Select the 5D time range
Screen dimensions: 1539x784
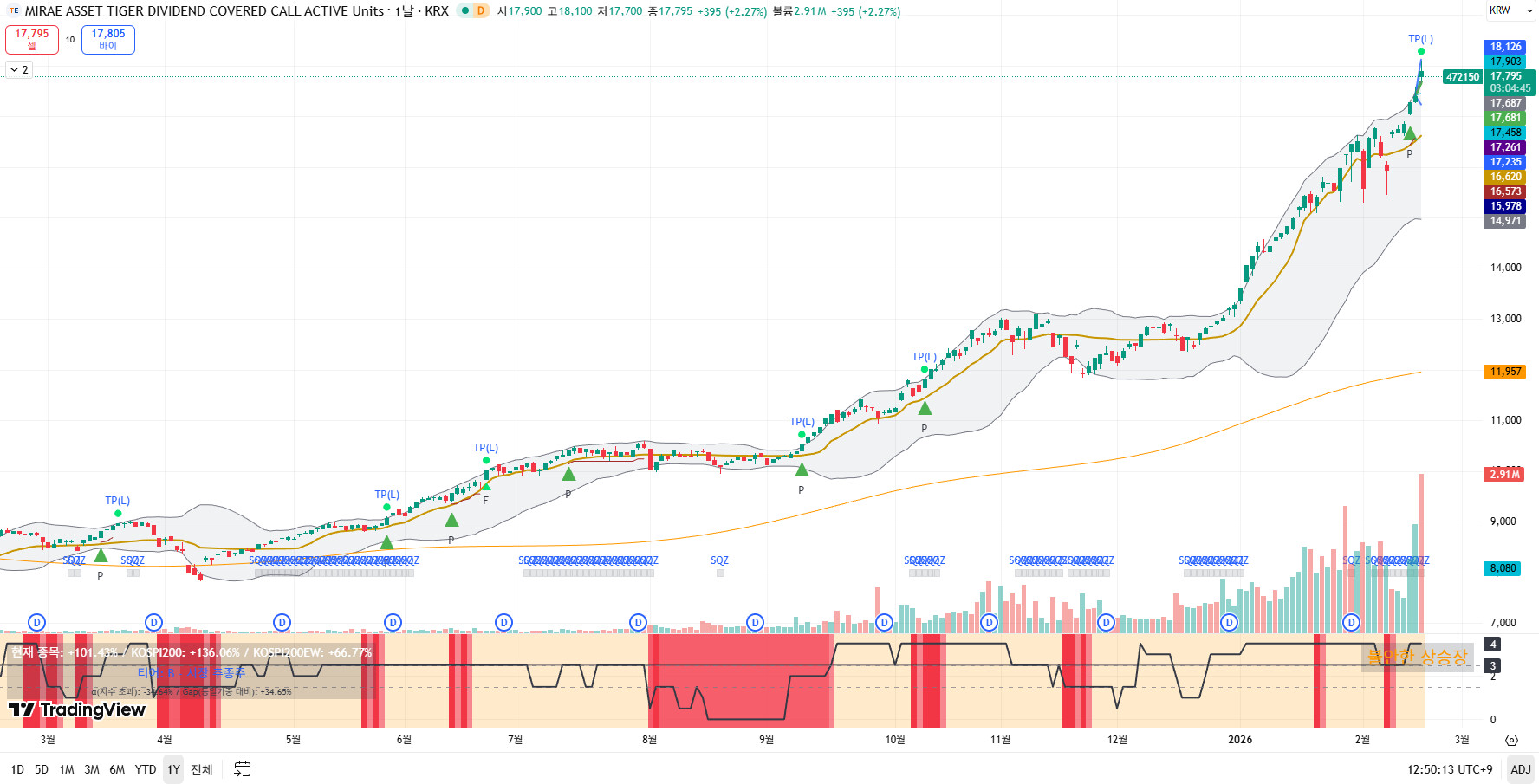tap(42, 769)
